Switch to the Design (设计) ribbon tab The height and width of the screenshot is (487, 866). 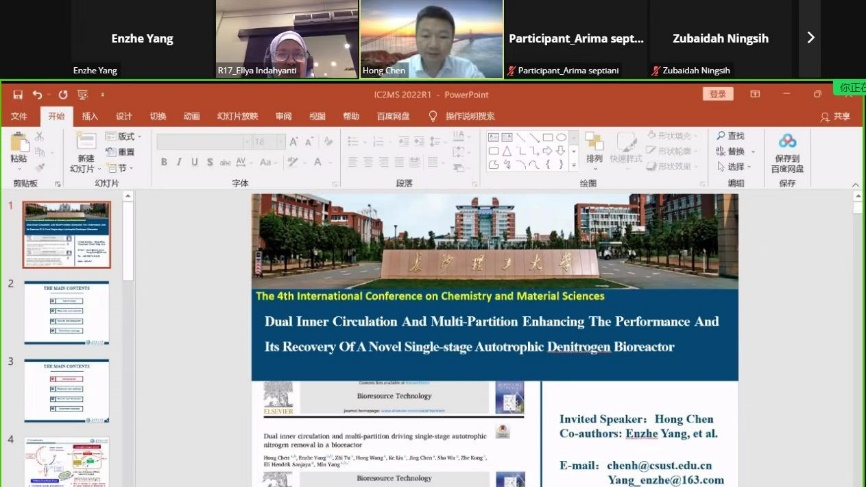124,116
